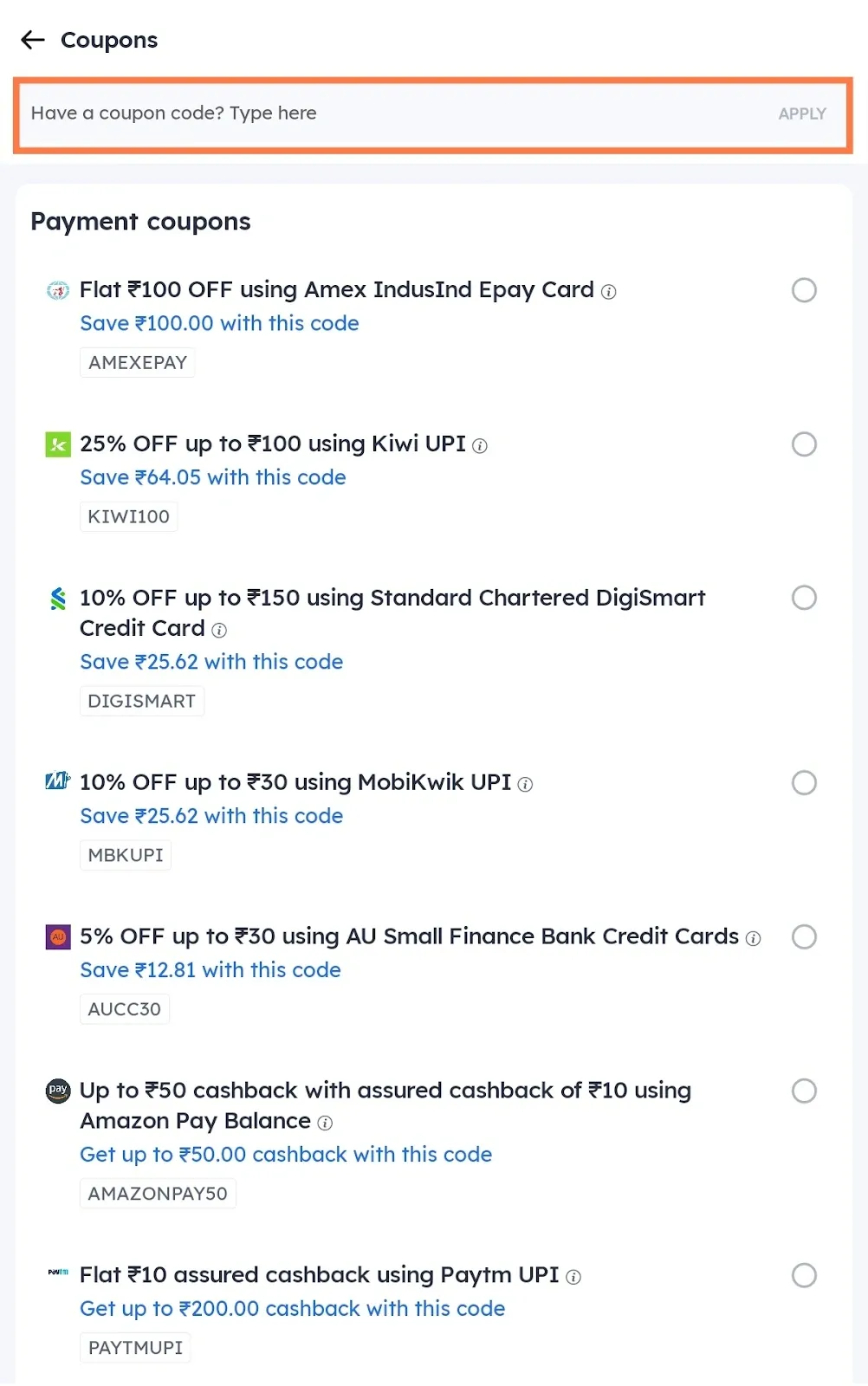The height and width of the screenshot is (1386, 868).
Task: Click the Payment coupons section header
Action: (140, 222)
